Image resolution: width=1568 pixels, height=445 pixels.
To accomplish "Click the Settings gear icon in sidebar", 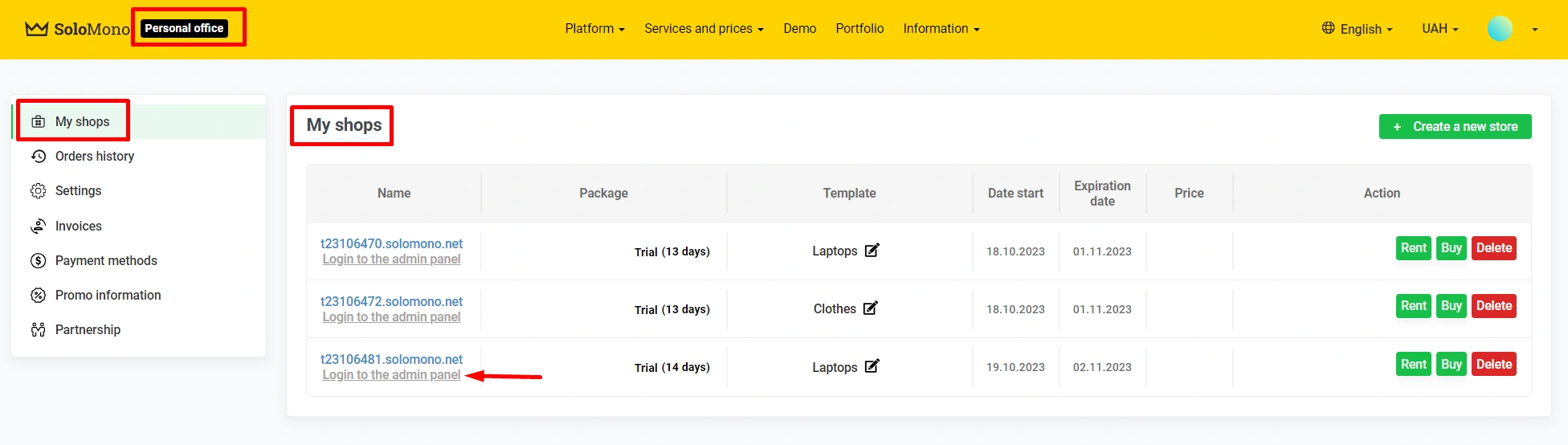I will (x=38, y=191).
